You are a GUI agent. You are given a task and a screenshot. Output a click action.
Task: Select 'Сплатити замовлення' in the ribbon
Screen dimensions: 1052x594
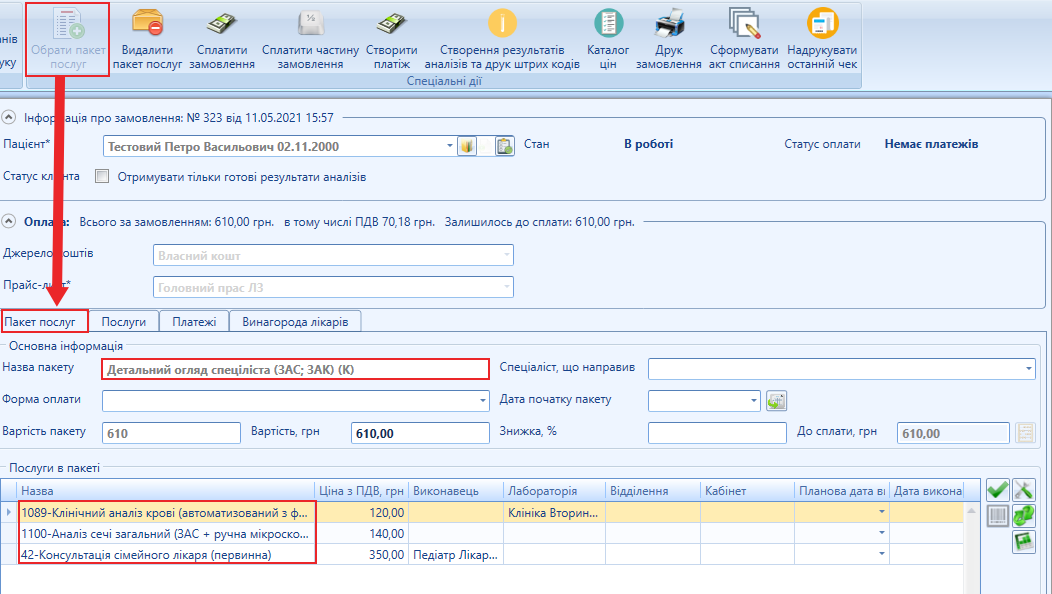[x=222, y=40]
